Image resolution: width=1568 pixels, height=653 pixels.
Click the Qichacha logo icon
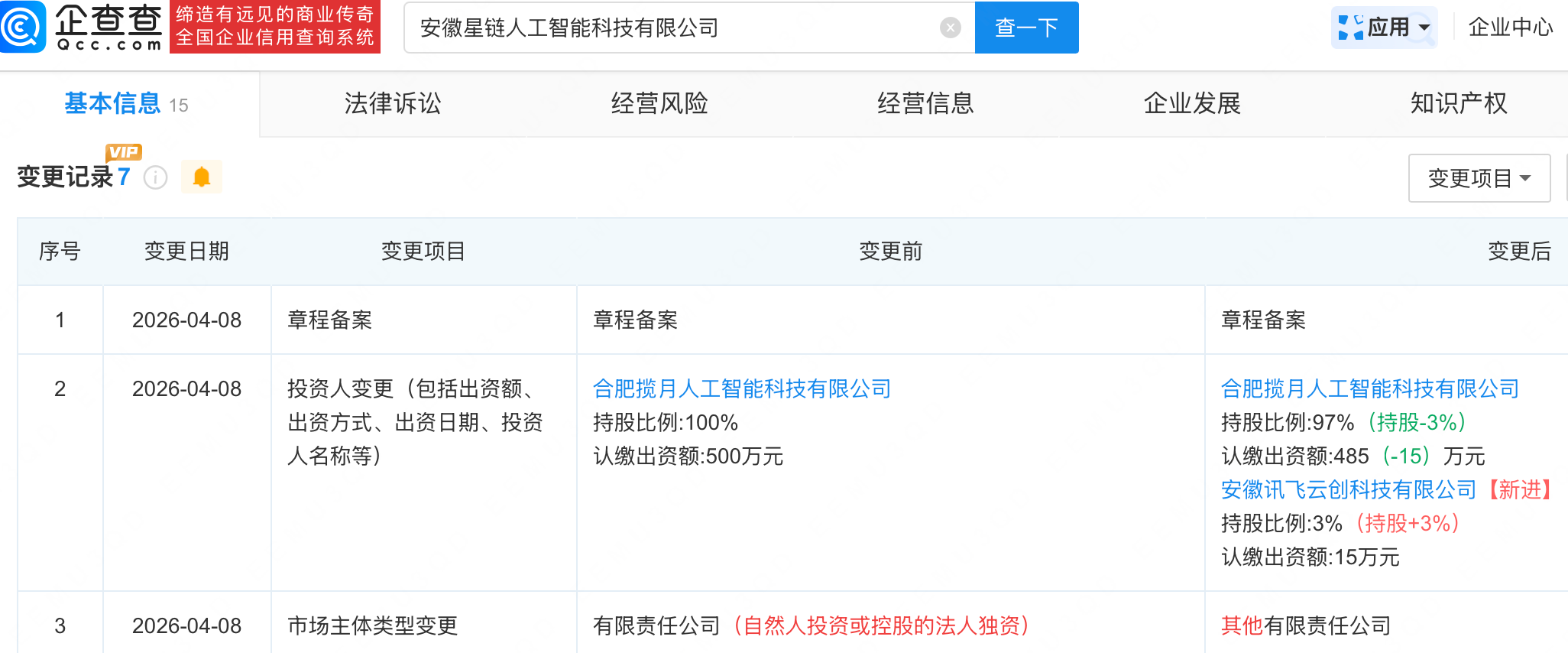point(23,27)
